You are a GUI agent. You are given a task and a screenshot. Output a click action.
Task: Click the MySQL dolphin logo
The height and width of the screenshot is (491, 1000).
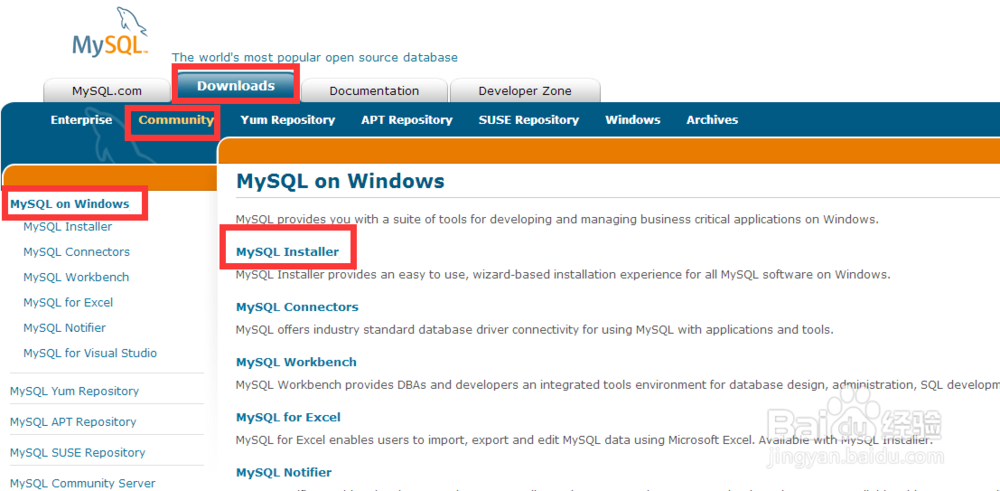click(110, 33)
